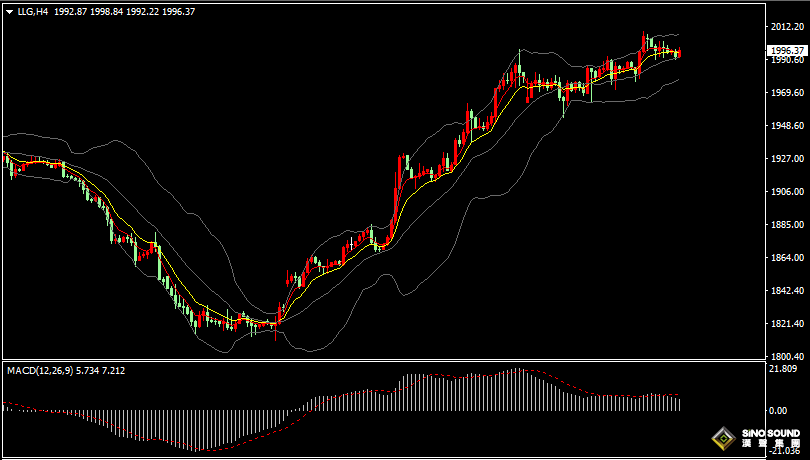This screenshot has height=460, width=810.
Task: Click the last MACD histogram bar
Action: tap(679, 403)
